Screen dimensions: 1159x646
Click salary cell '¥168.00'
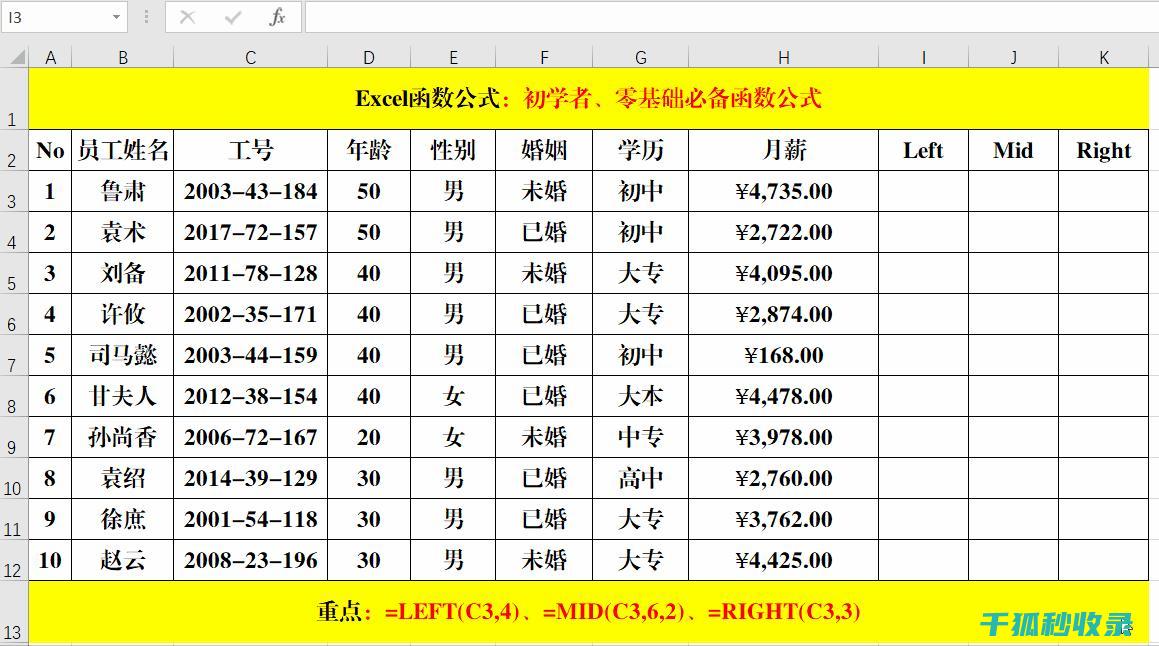(784, 356)
